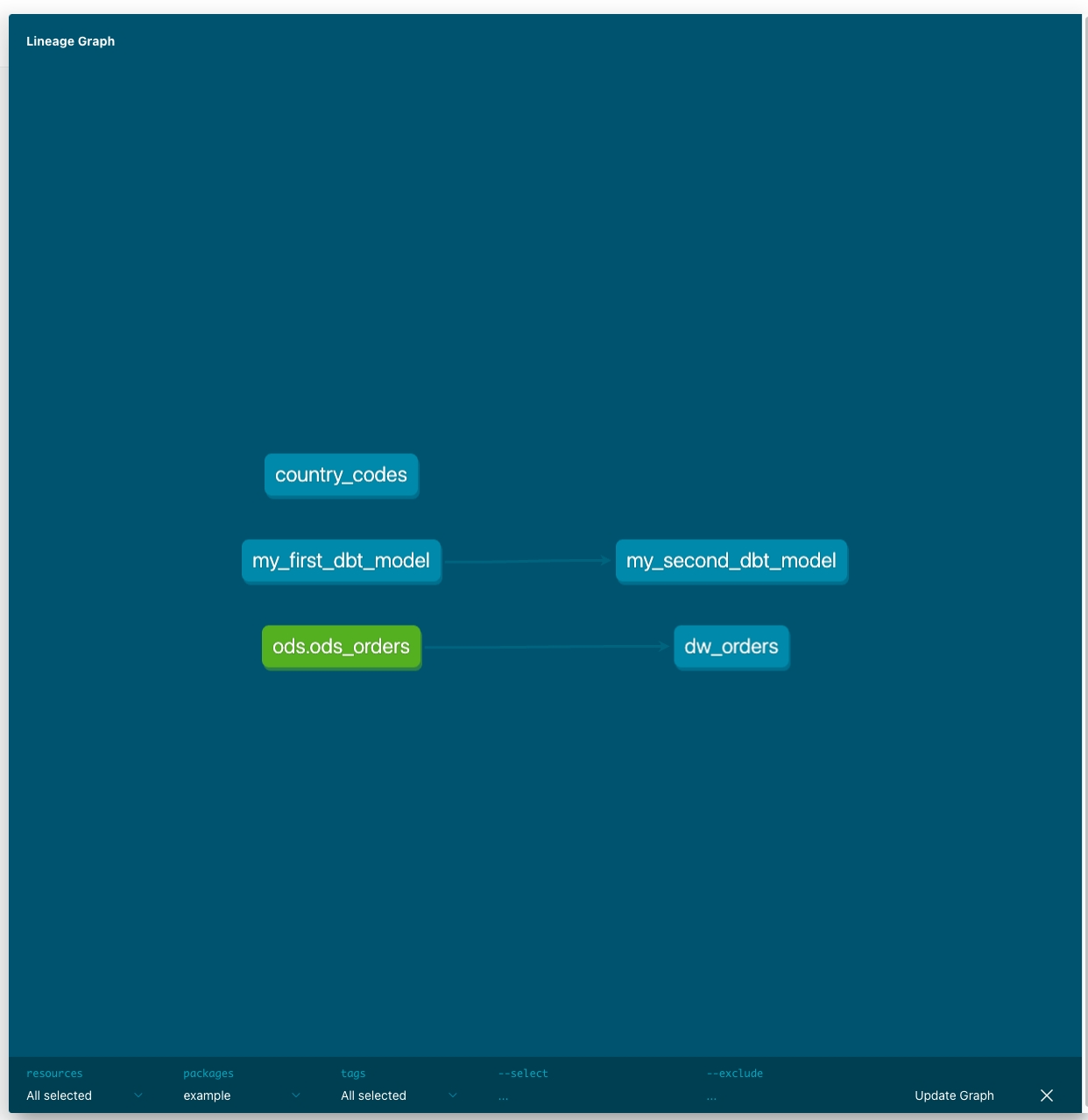
Task: Close the lineage graph with the X icon
Action: 1047,1095
